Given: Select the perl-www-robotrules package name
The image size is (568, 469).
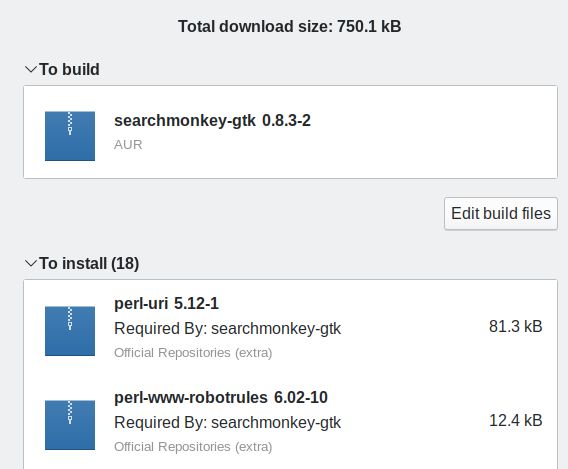Looking at the screenshot, I should pyautogui.click(x=191, y=397).
